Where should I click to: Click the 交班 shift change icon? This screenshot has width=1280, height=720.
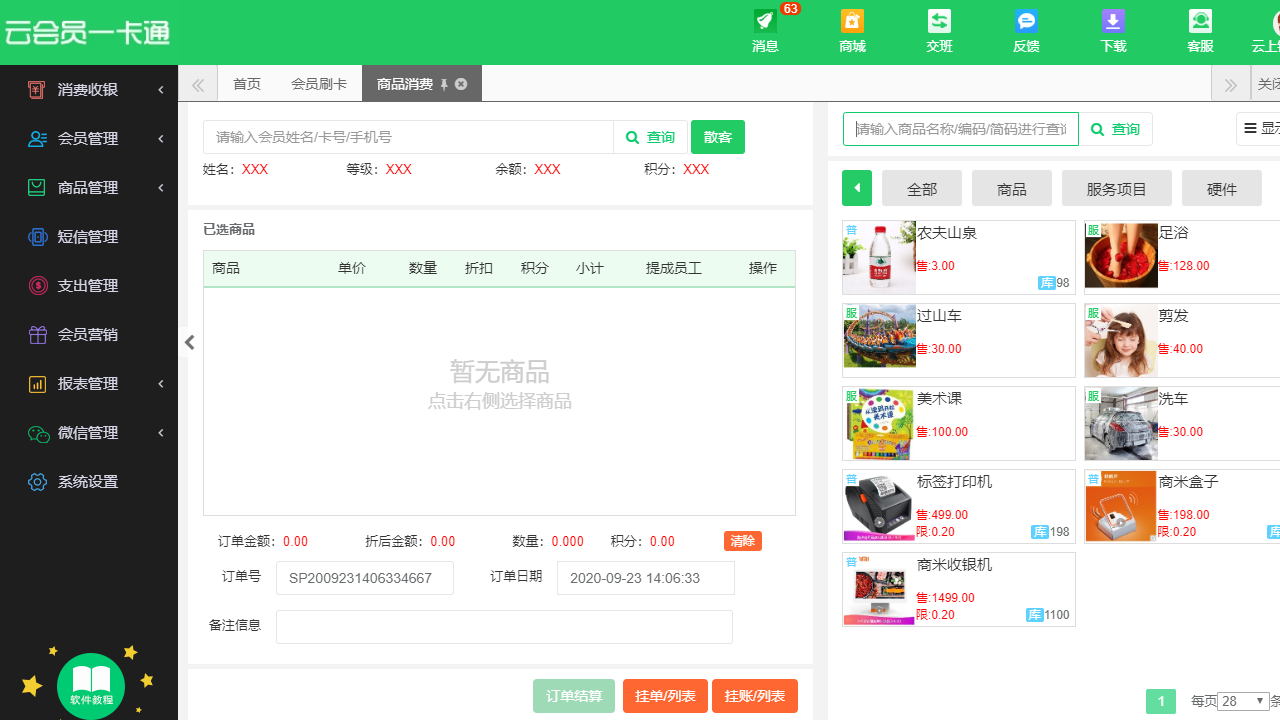coord(939,32)
